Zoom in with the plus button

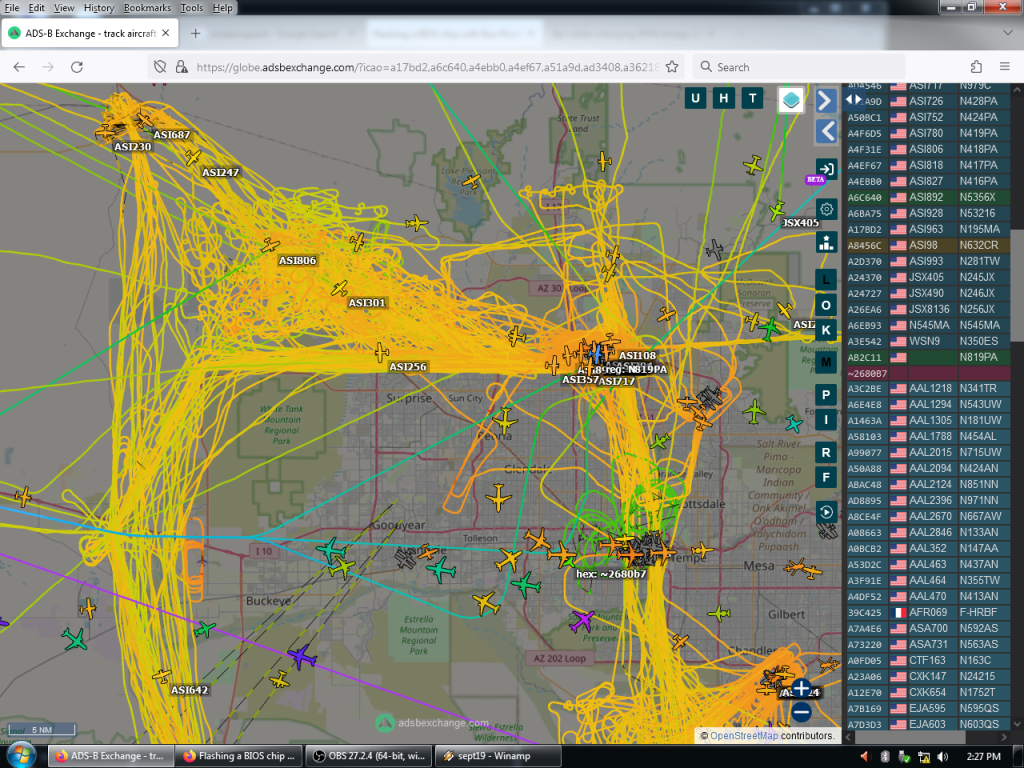[x=801, y=688]
